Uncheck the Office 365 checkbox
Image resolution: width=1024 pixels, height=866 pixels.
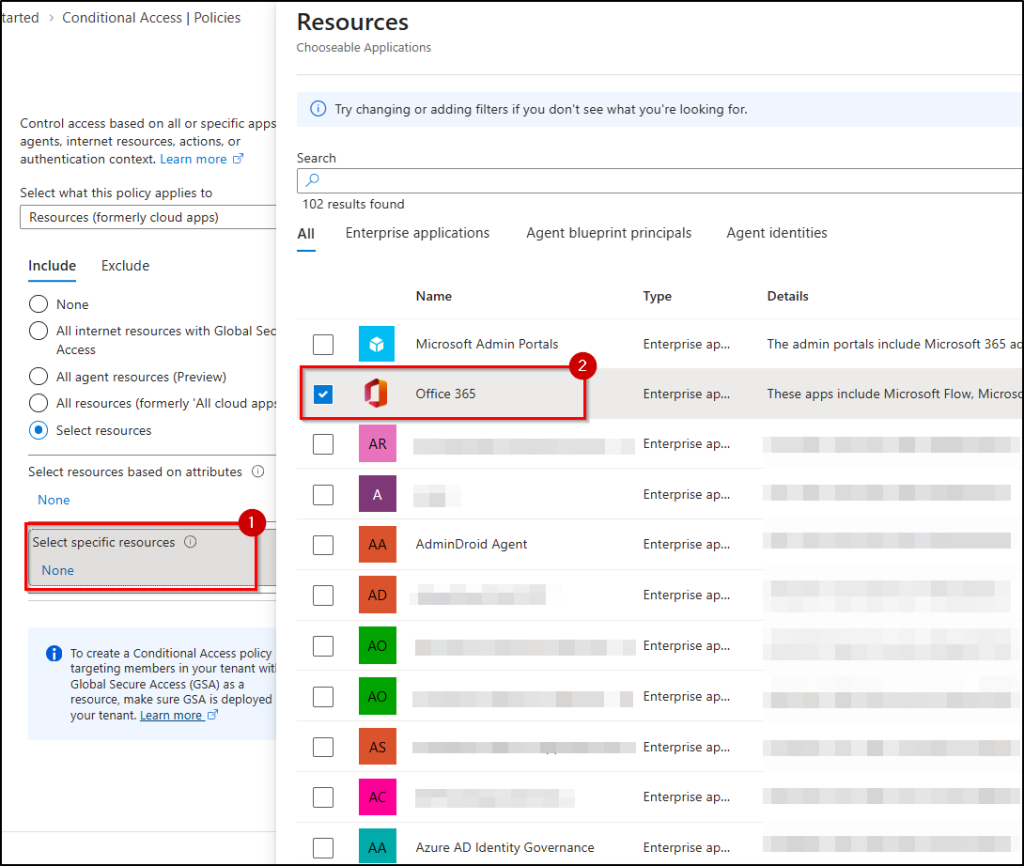click(323, 394)
